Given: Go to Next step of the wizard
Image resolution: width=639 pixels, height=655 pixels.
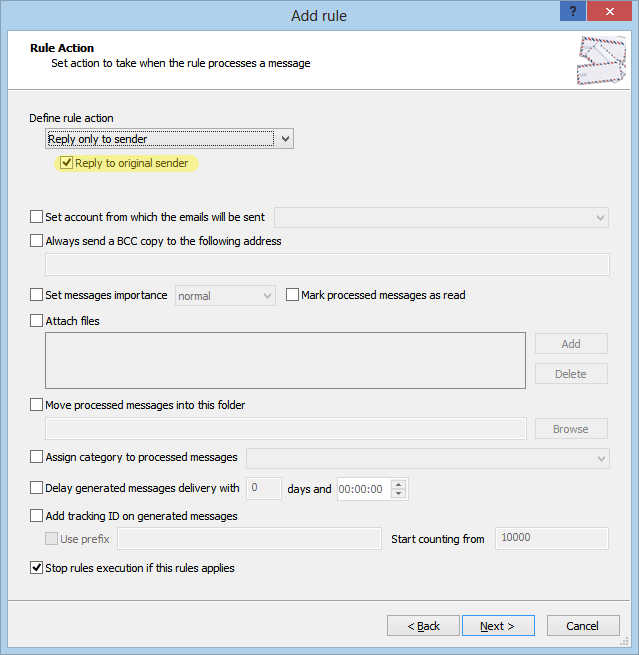Looking at the screenshot, I should click(x=498, y=625).
